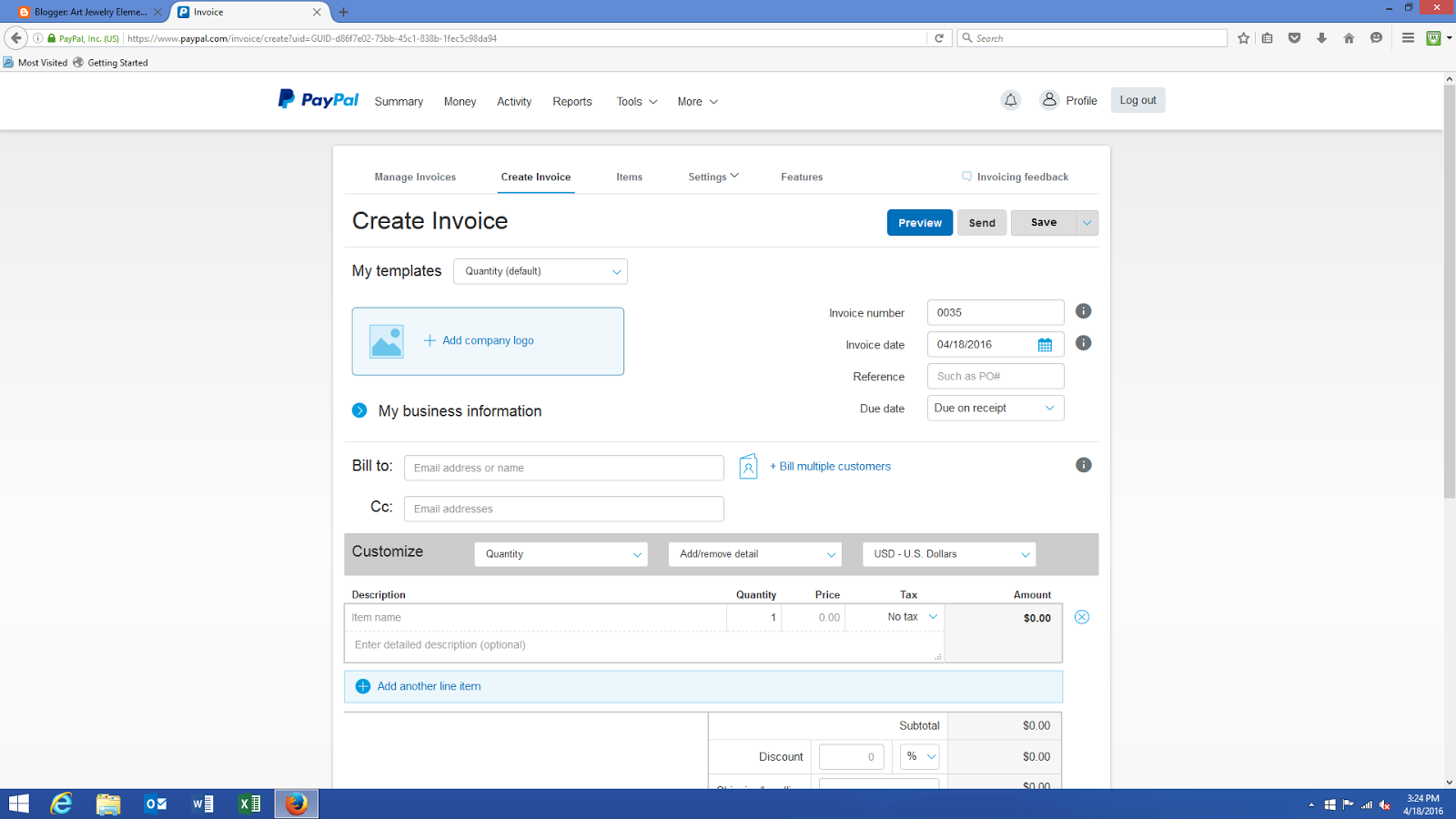Click the Bill multiple customers link

tap(830, 466)
